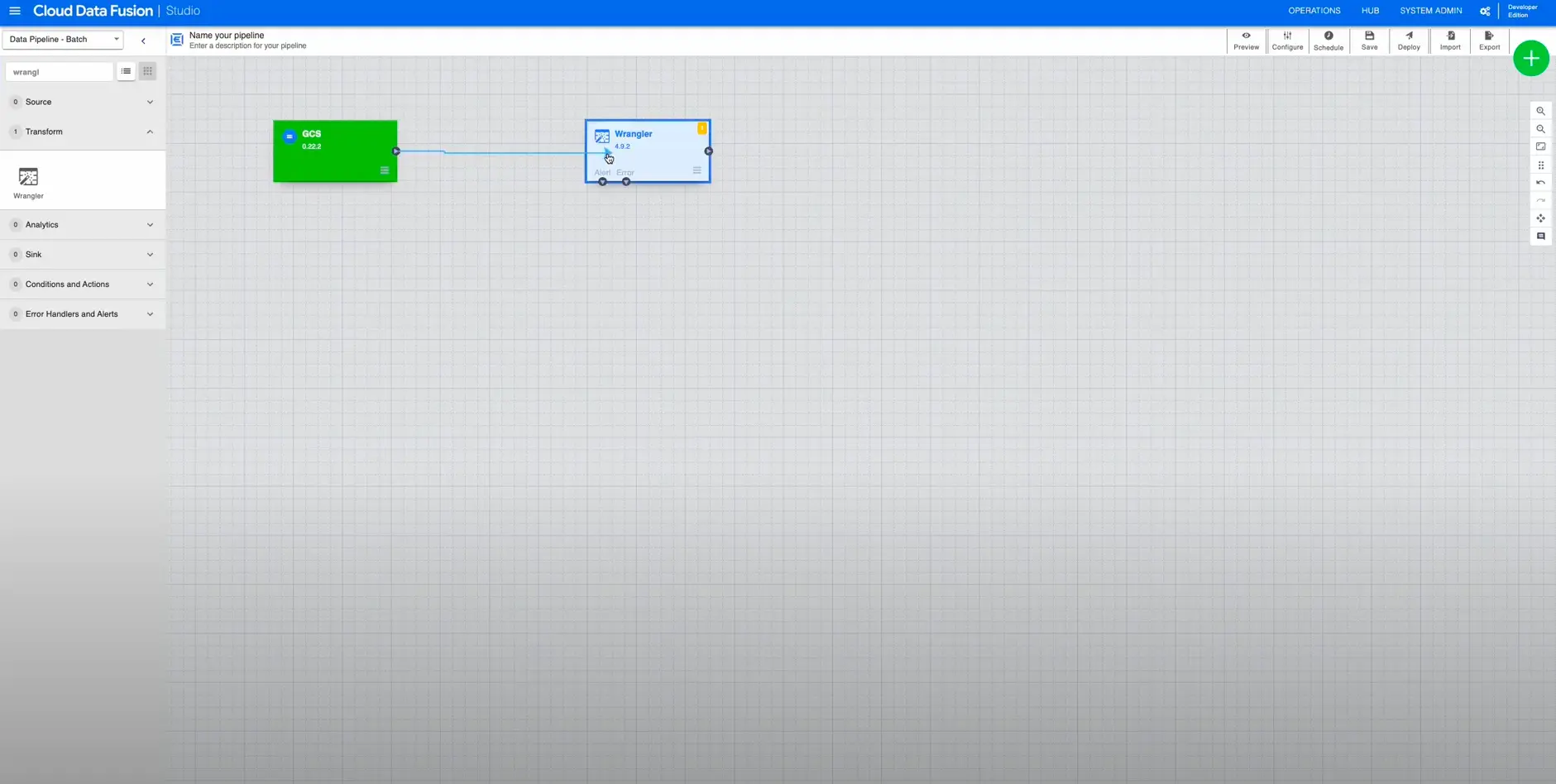Click Preview in the toolbar
Screen dimensions: 1556x784
pos(1246,41)
